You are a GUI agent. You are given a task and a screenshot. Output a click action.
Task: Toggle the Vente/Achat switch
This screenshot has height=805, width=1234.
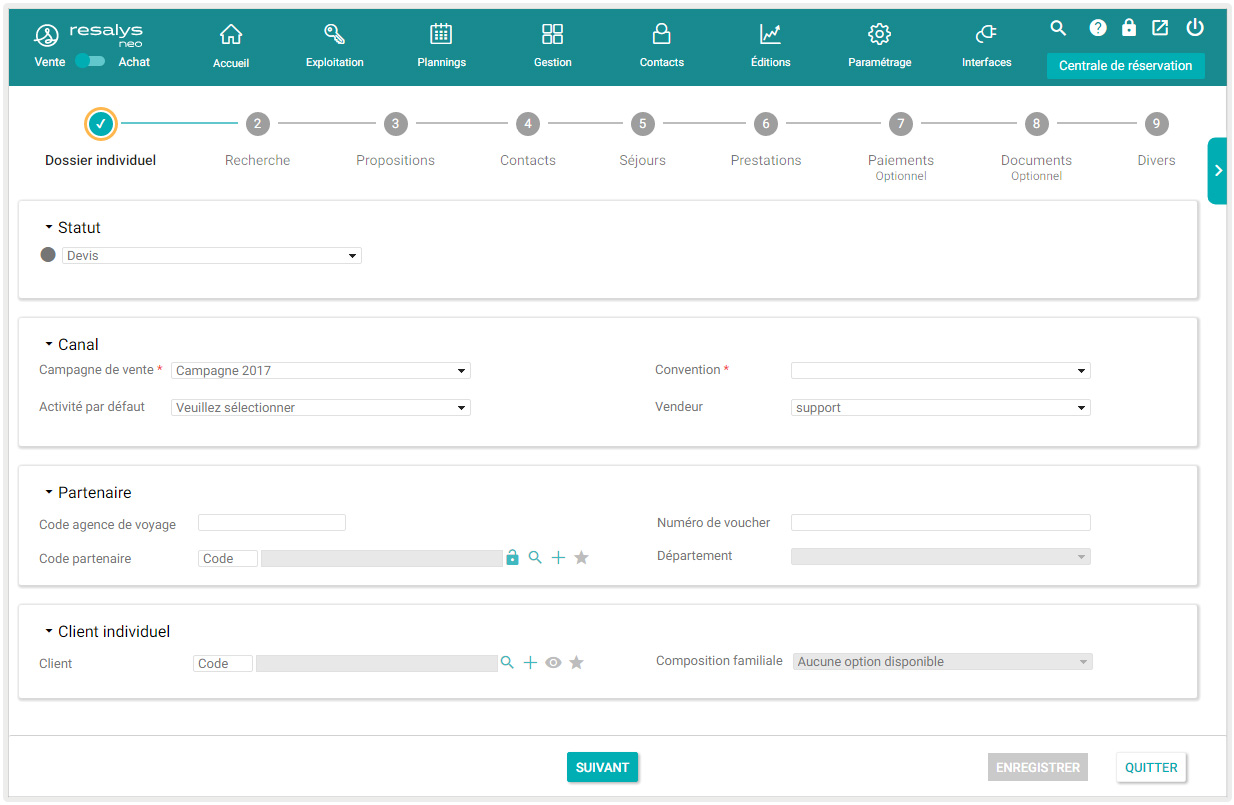tap(90, 61)
